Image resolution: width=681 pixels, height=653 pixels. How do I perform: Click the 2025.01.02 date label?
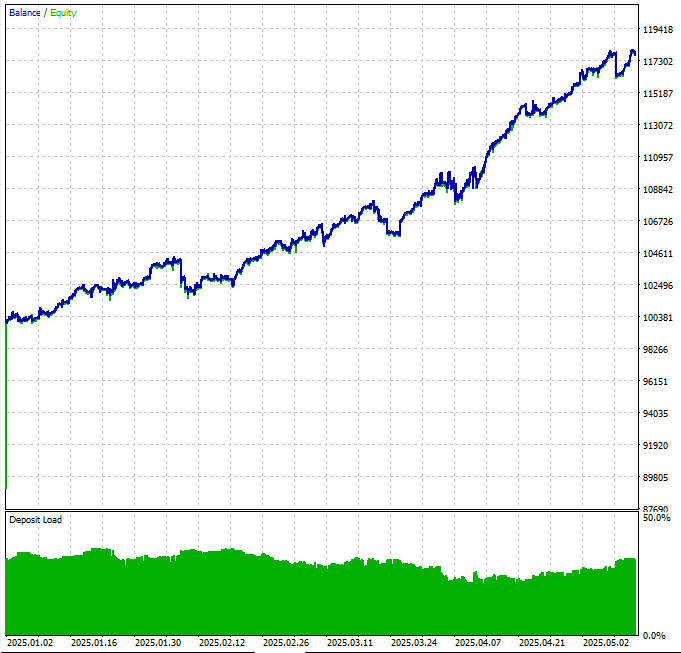pos(30,643)
